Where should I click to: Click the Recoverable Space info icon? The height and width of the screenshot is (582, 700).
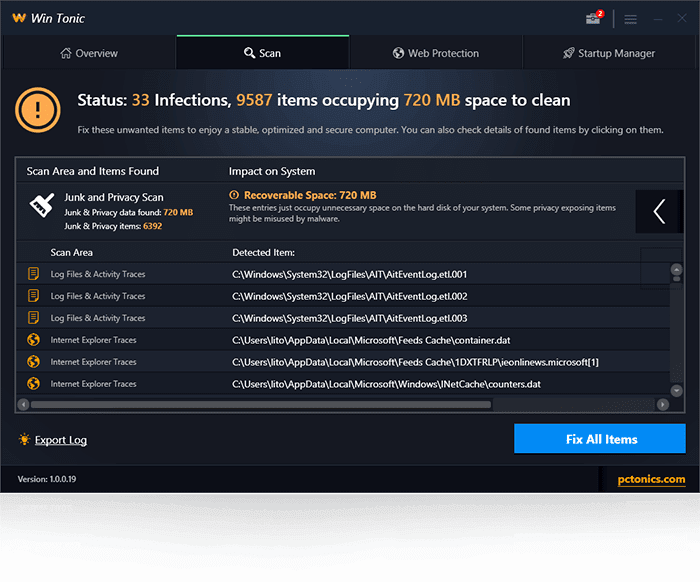(234, 195)
